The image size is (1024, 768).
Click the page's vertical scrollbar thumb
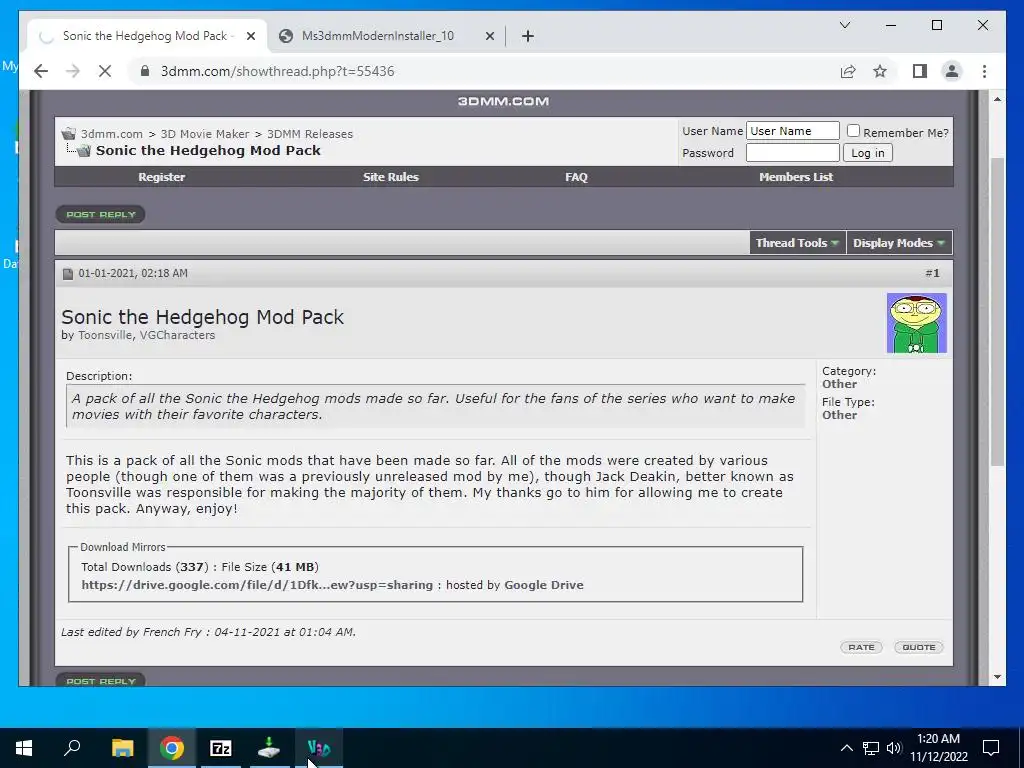(997, 312)
